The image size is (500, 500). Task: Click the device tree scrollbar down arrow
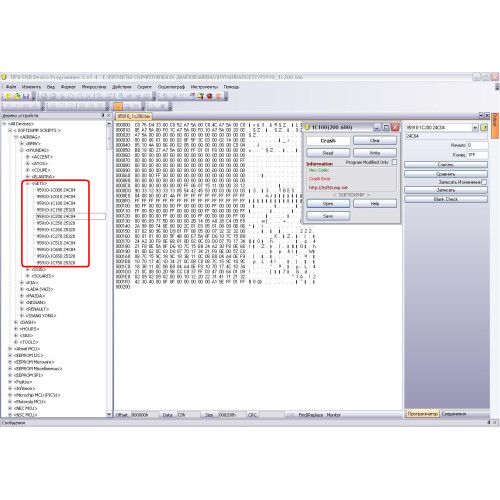109,414
